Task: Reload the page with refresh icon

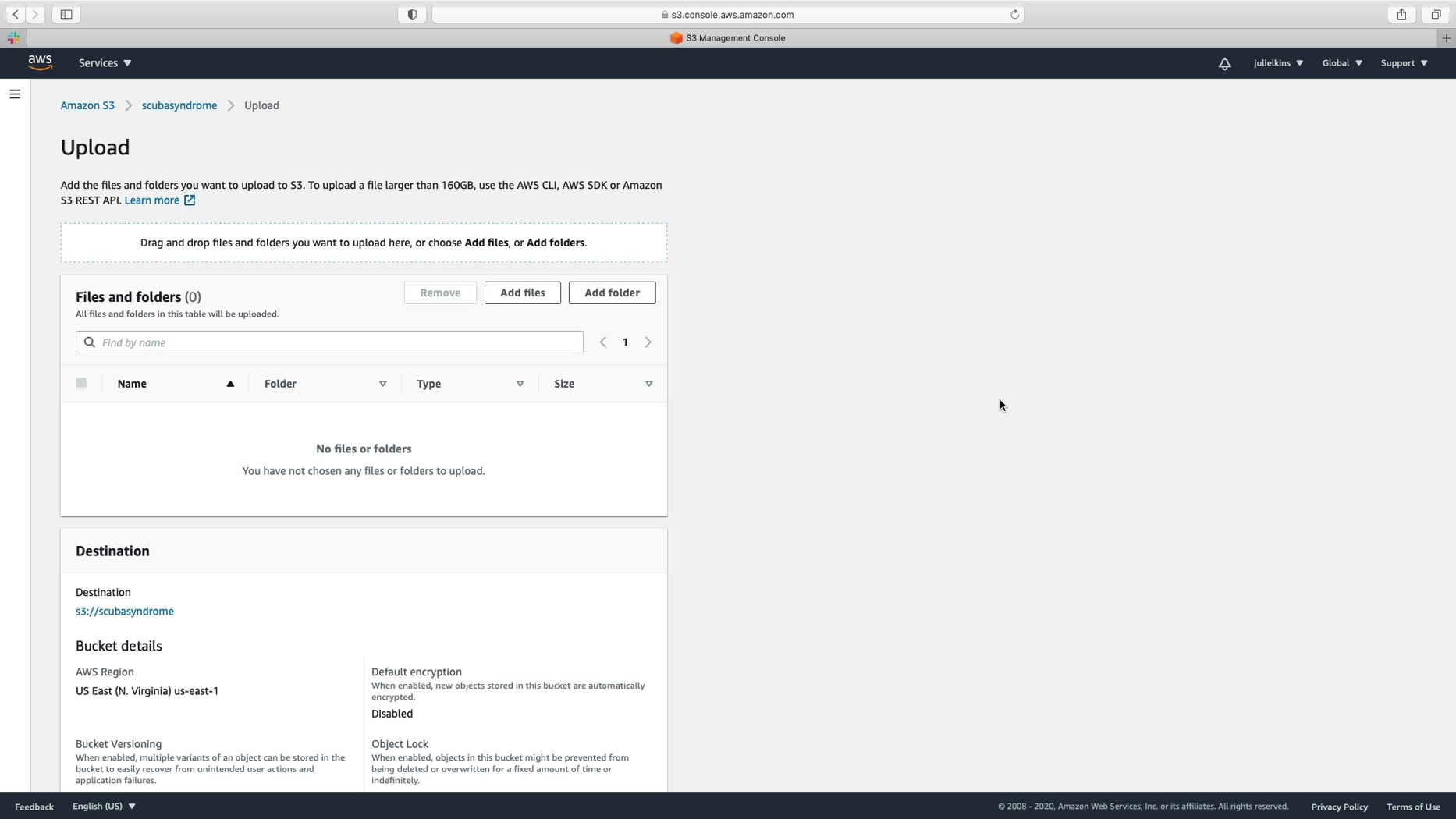Action: tap(1014, 14)
